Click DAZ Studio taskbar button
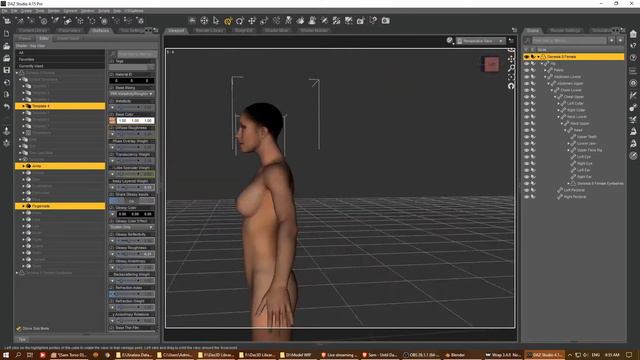 click(544, 355)
